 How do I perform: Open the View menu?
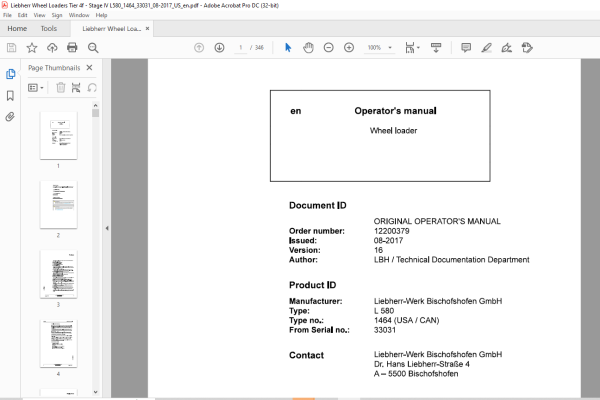[39, 15]
